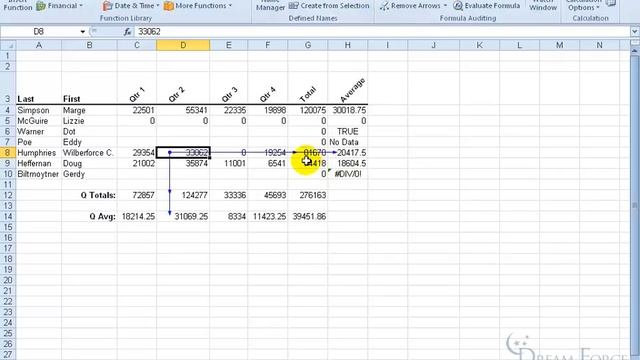Screen dimensions: 640x360
Task: Open Calculation Options dropdown
Action: click(584, 6)
